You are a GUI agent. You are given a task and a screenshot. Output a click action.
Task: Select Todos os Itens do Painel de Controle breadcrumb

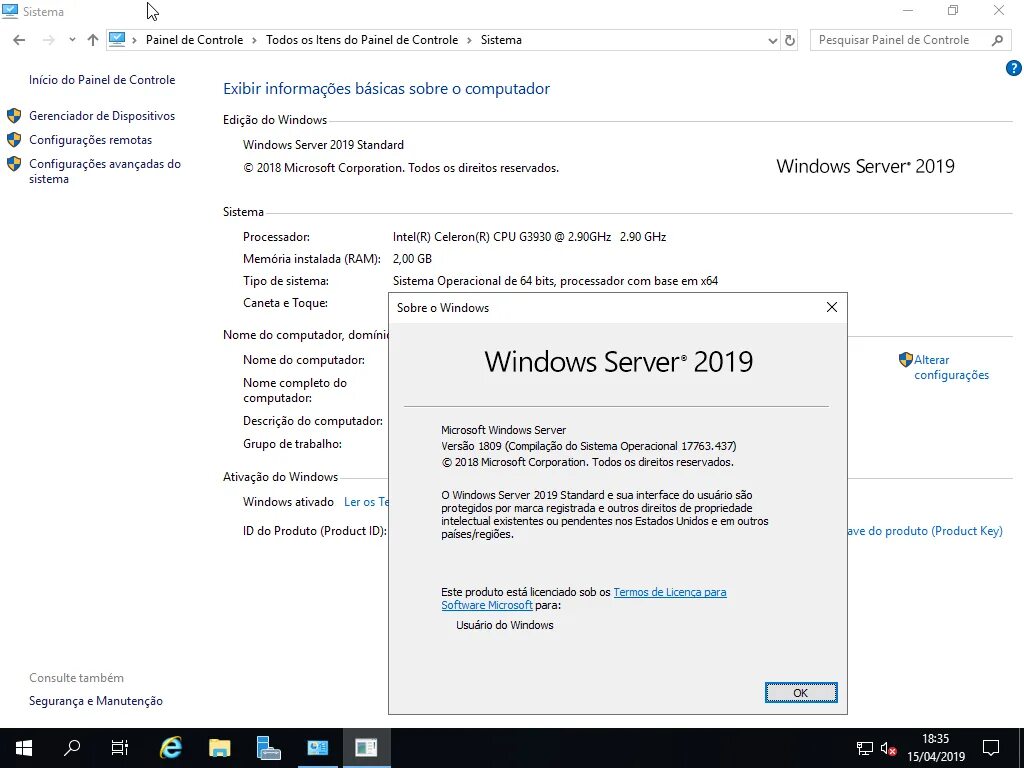tap(362, 40)
